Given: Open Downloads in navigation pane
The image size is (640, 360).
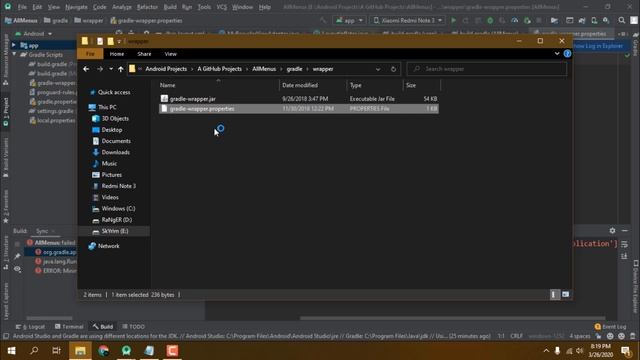Looking at the screenshot, I should [x=116, y=152].
